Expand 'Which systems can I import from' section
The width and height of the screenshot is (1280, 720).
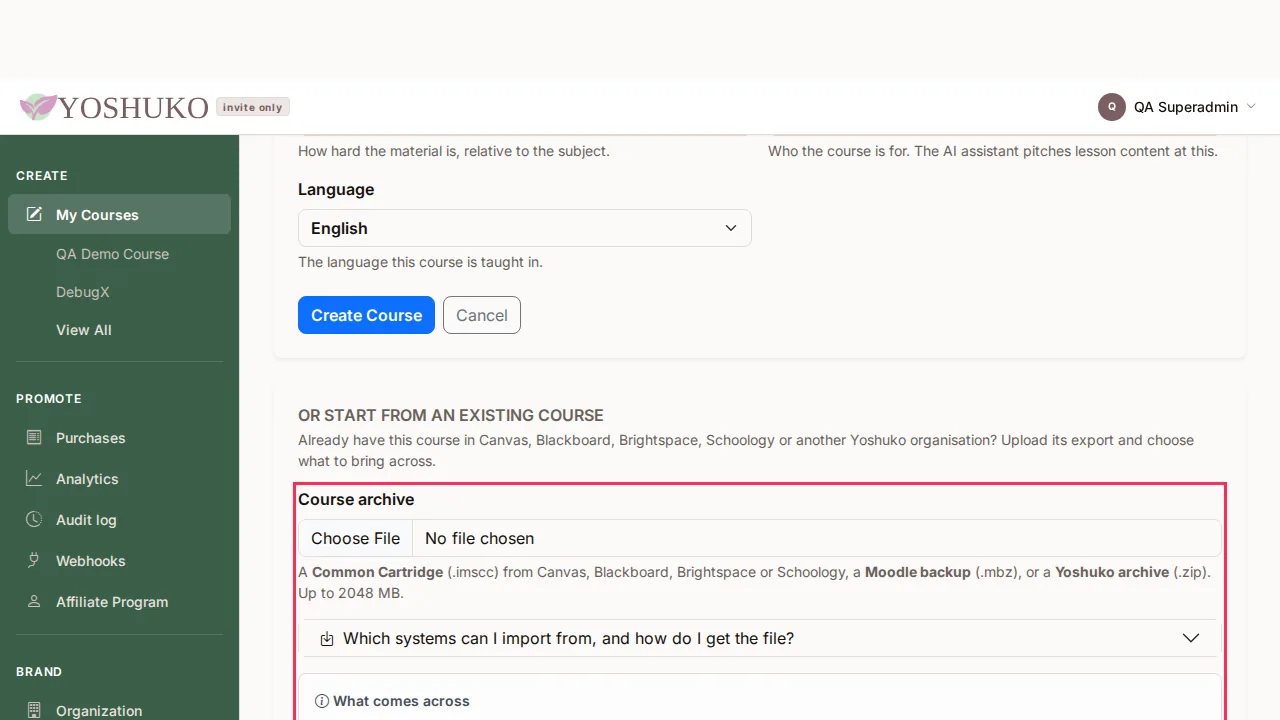click(760, 638)
